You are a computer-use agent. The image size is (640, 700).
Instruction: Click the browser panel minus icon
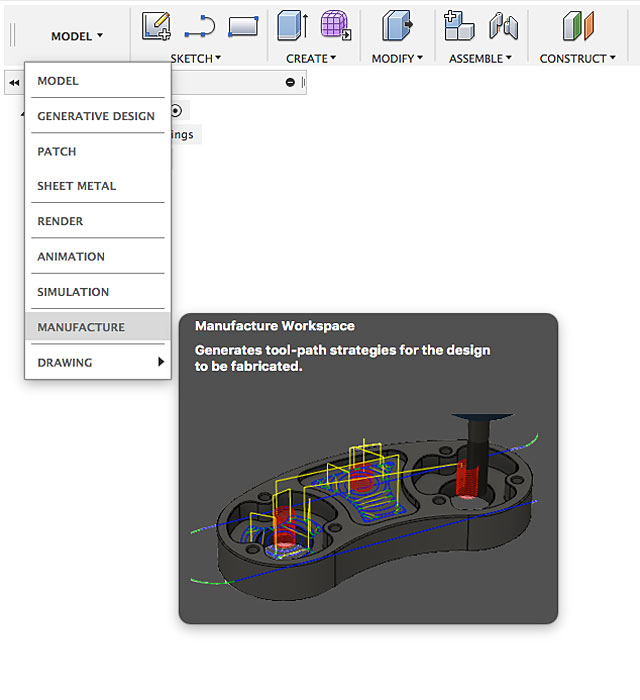tap(290, 82)
